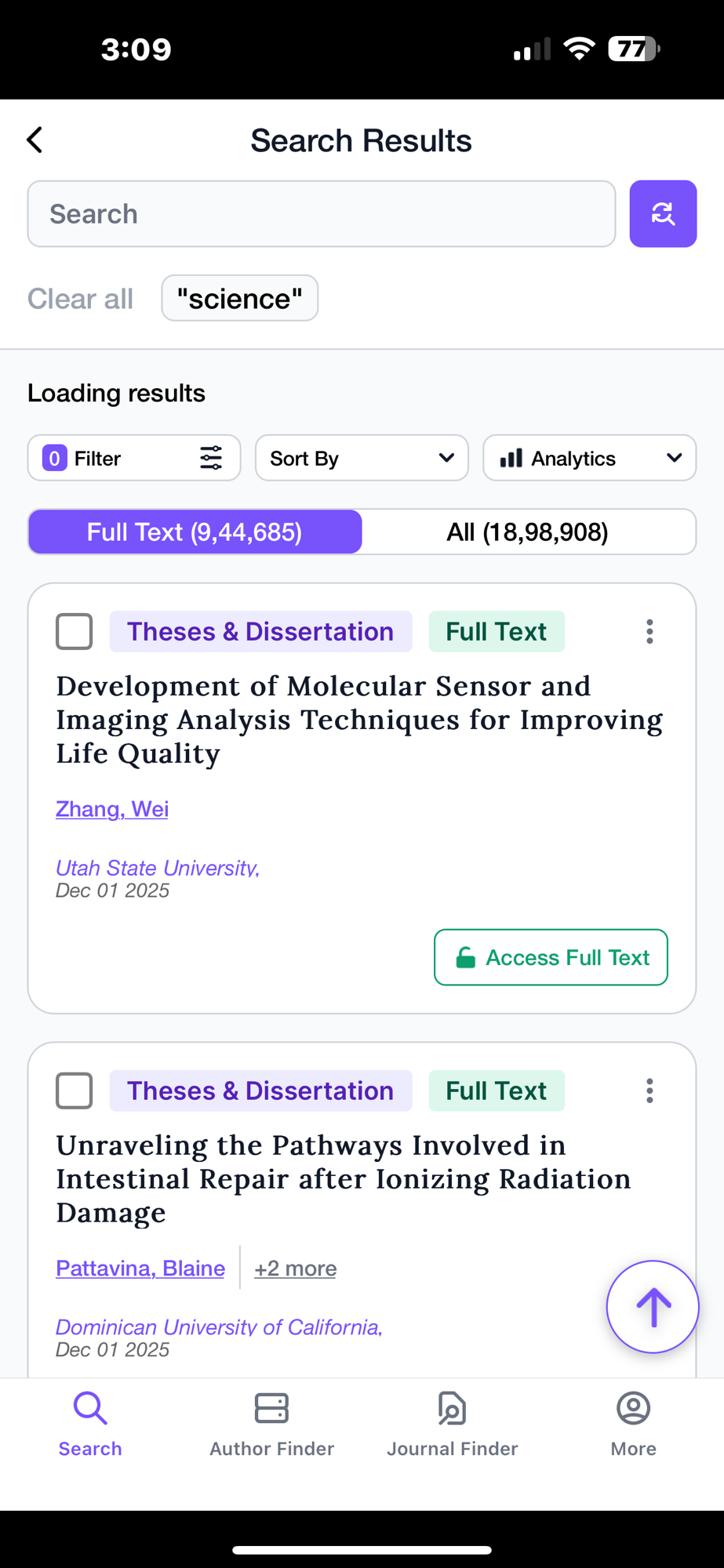This screenshot has width=724, height=1568.
Task: Switch to the All (18,98,908) tab
Action: pos(527,532)
